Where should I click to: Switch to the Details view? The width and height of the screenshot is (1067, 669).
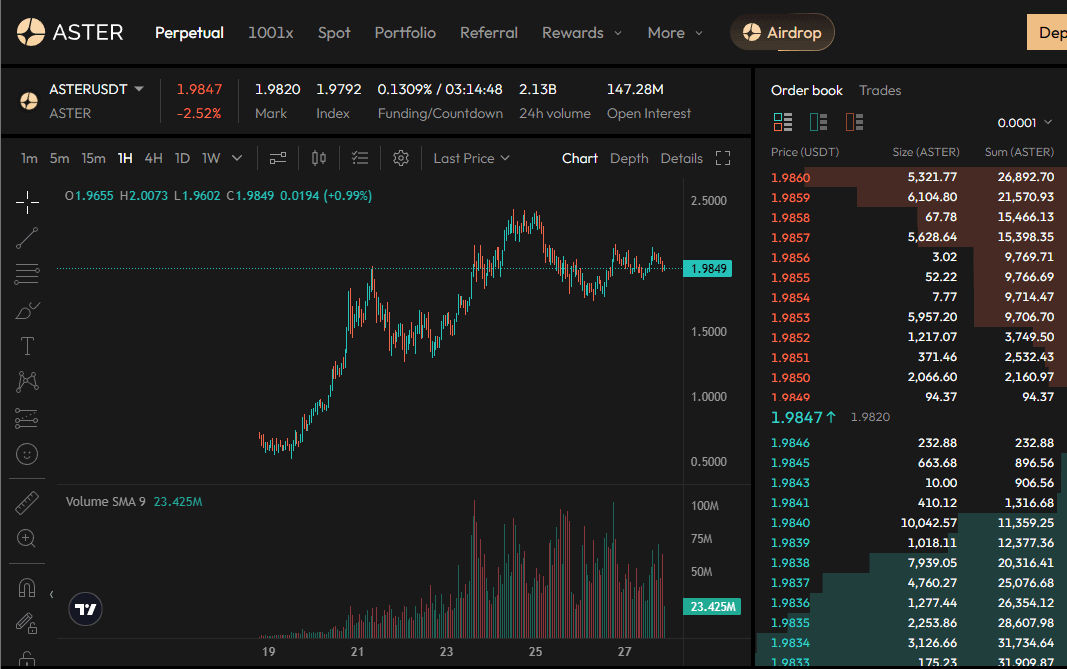[x=681, y=159]
